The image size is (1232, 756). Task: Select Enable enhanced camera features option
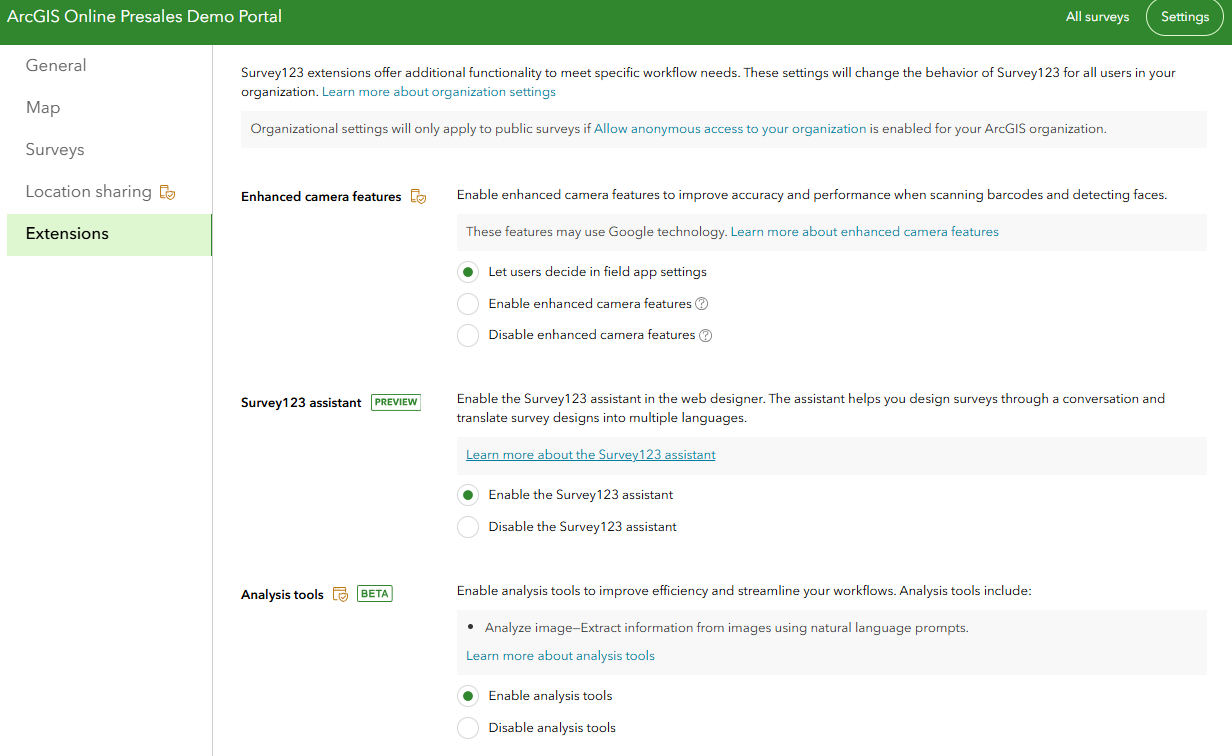467,304
